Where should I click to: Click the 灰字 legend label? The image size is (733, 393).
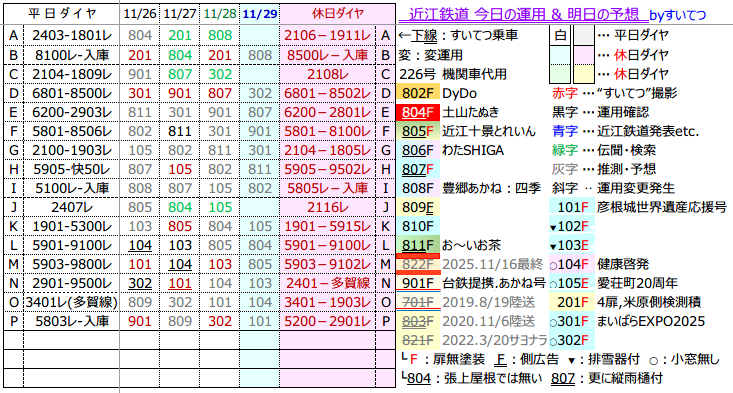pos(565,169)
